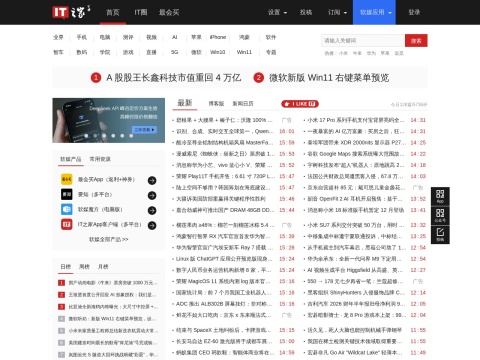Open the 小米 SU7 系列 news article
This screenshot has width=480, height=360.
click(355, 225)
